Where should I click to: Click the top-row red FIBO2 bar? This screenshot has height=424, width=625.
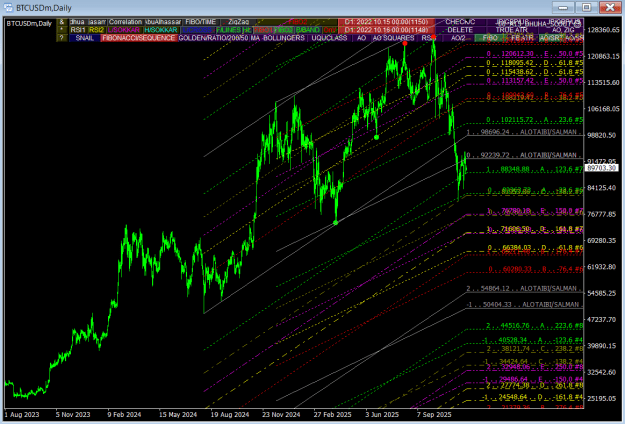point(298,22)
